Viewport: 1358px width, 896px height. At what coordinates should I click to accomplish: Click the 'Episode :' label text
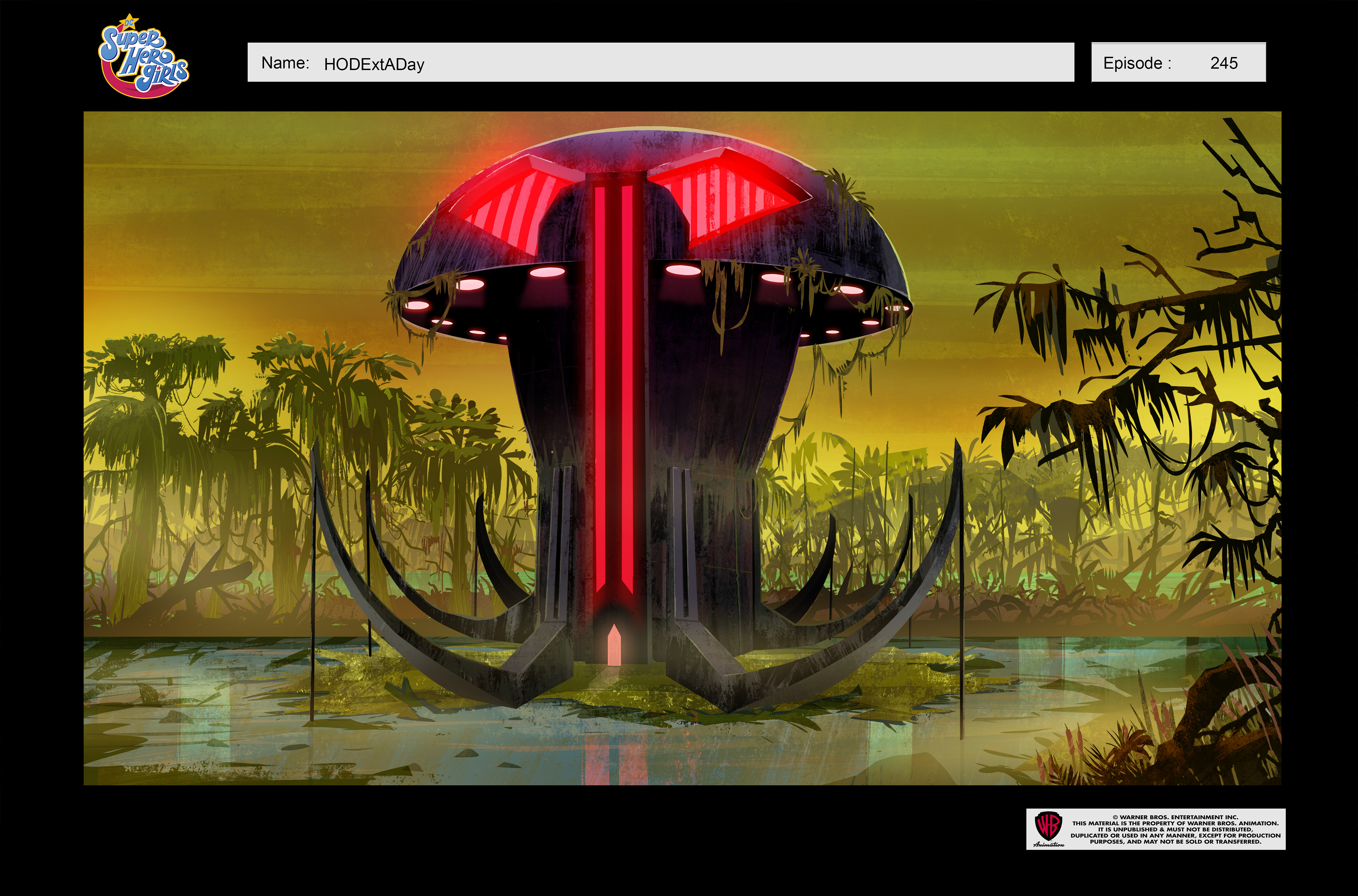click(1137, 63)
